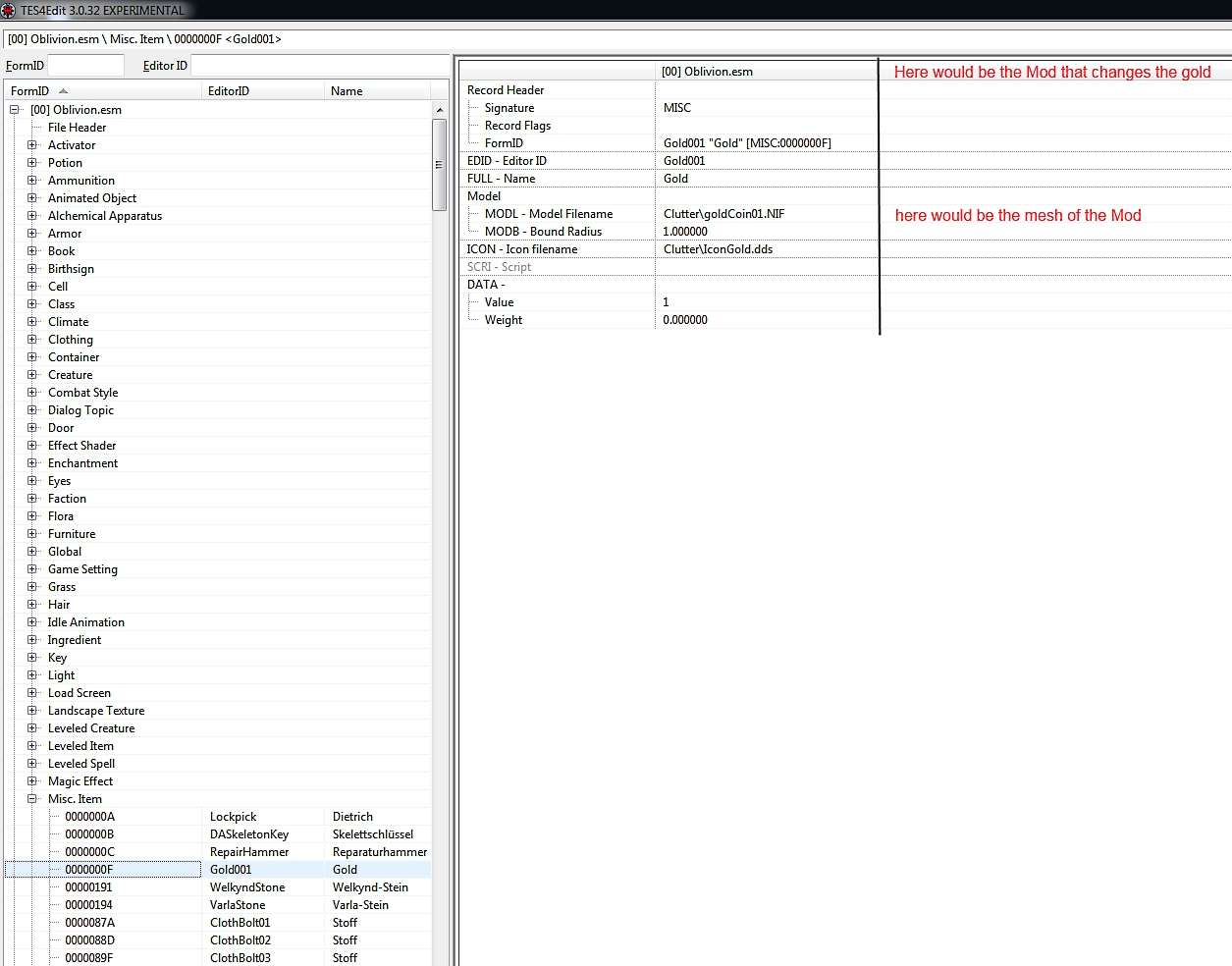Select the Flora group

pyautogui.click(x=61, y=516)
